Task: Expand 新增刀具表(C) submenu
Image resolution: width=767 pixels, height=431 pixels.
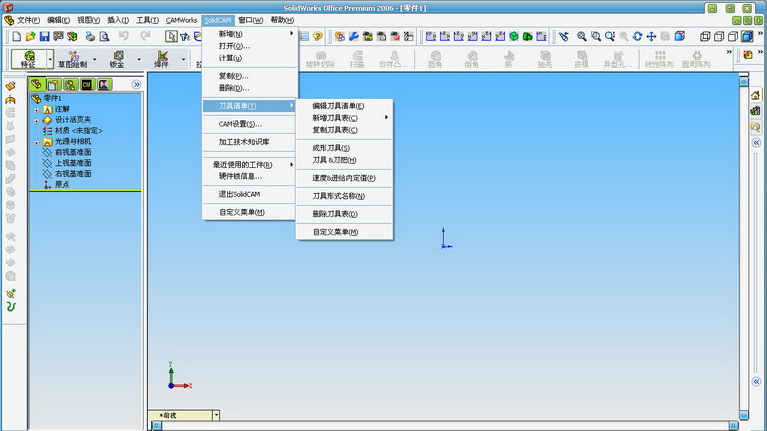Action: [344, 118]
